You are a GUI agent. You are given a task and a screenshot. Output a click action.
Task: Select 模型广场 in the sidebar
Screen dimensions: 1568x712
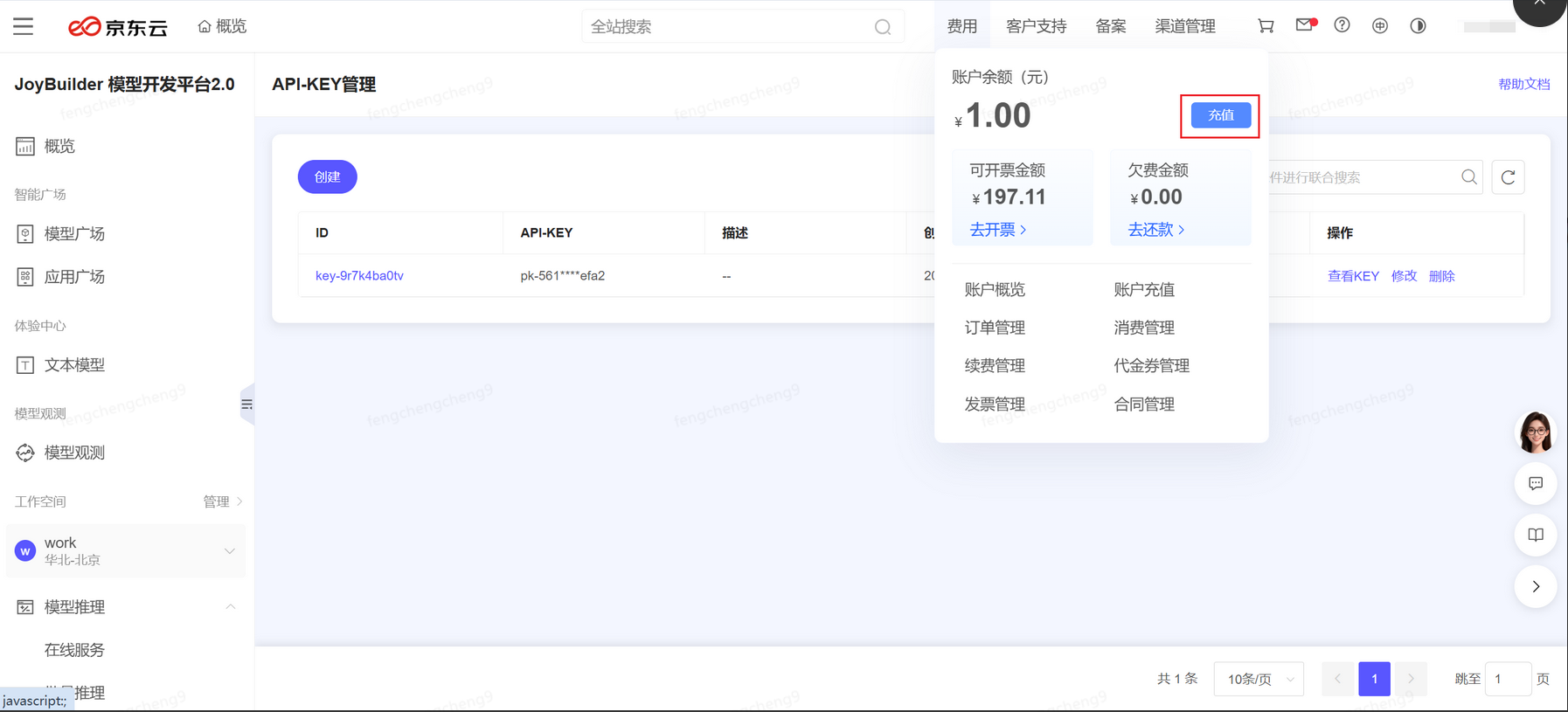point(74,233)
